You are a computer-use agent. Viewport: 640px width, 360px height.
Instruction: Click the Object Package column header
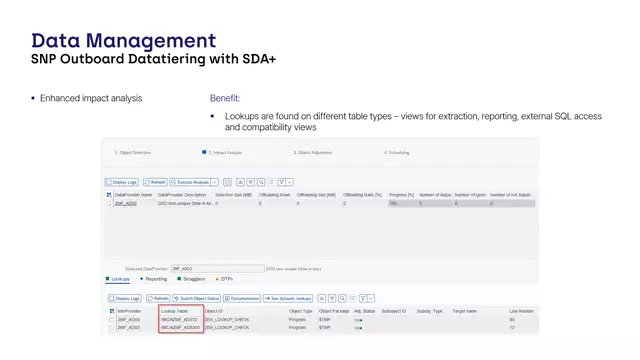(x=334, y=311)
